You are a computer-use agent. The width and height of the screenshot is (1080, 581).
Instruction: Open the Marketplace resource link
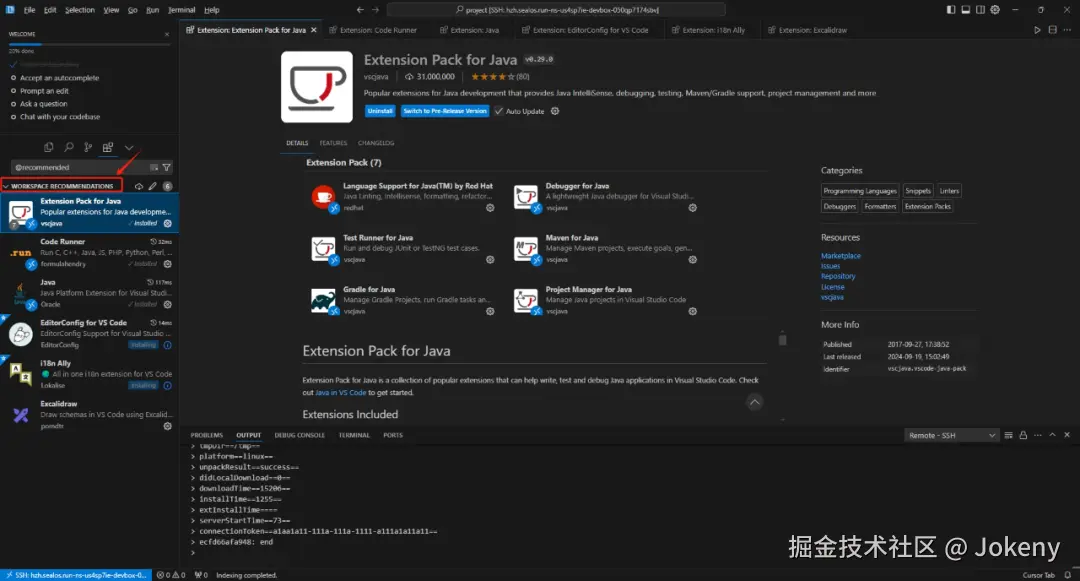(x=840, y=255)
